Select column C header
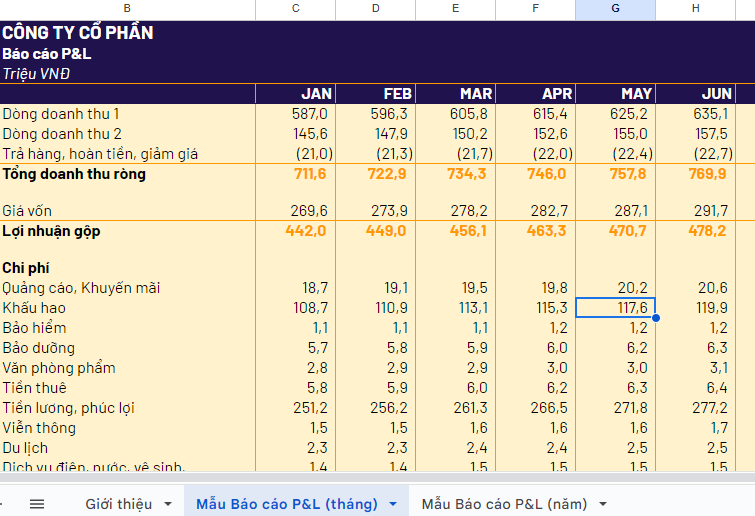This screenshot has width=755, height=516. tap(295, 9)
